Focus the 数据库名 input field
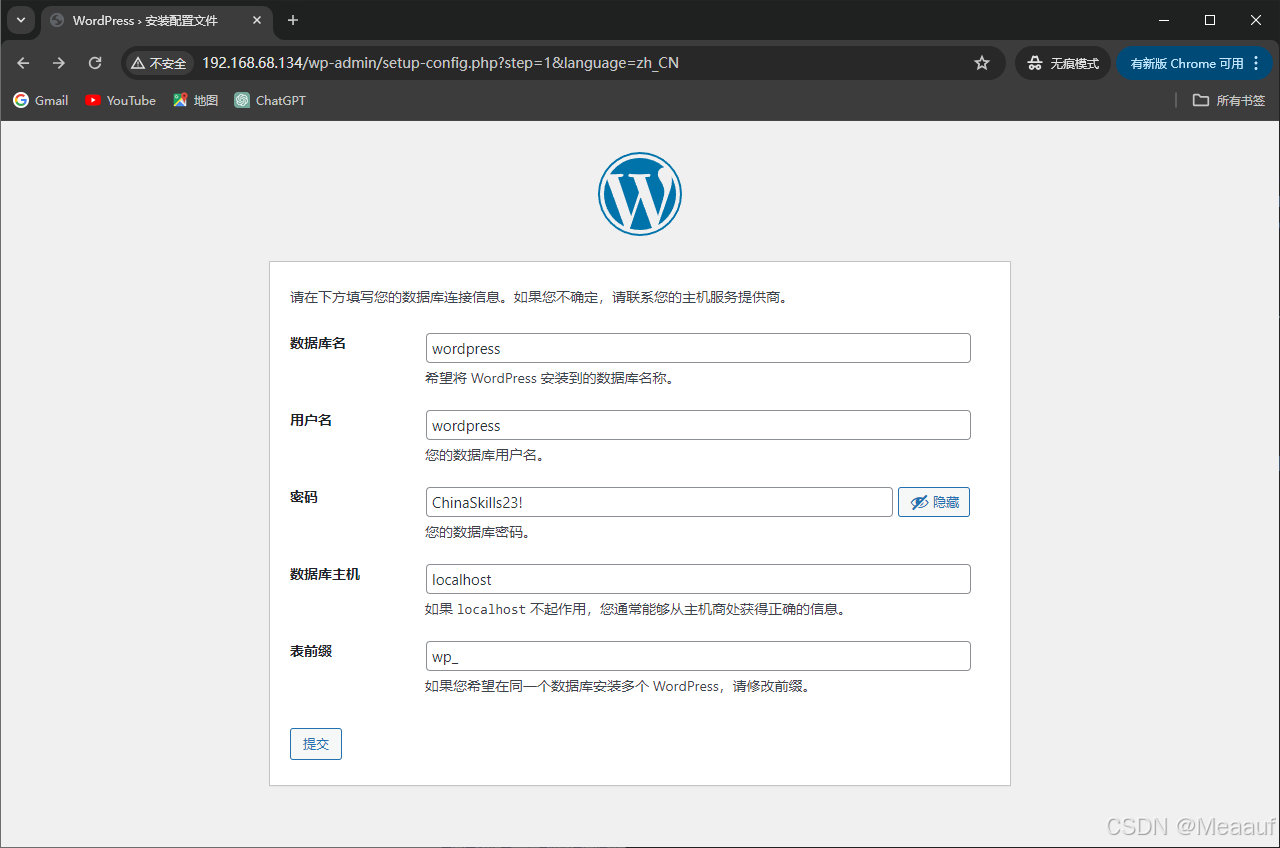 698,348
